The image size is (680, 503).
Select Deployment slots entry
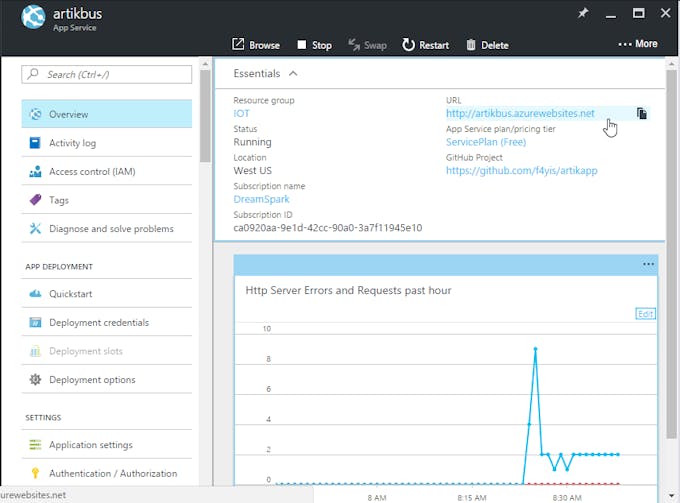[x=107, y=351]
